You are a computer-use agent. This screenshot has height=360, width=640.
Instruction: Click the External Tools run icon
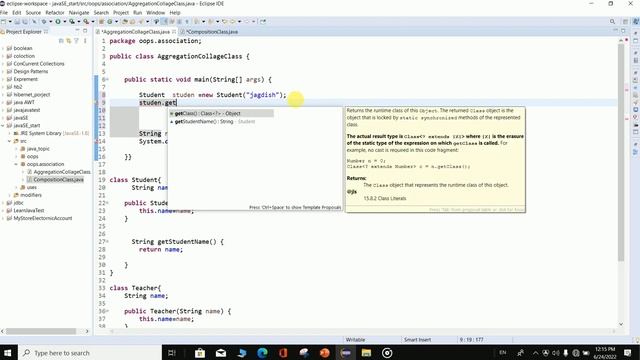pos(86,22)
